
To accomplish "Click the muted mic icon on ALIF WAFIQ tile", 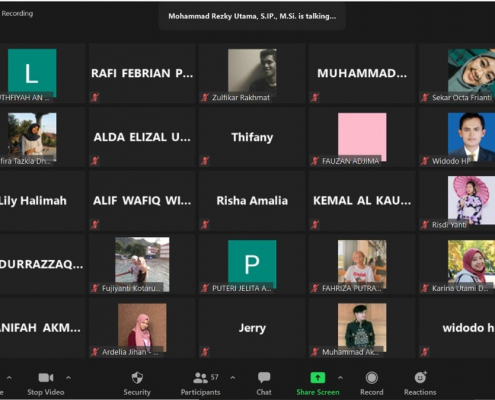I will [x=95, y=225].
